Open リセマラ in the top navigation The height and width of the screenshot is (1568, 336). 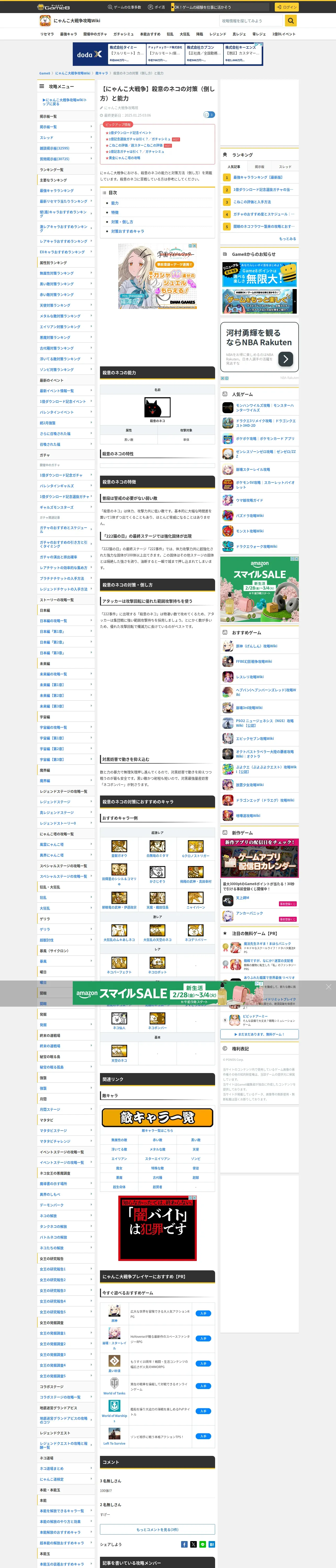(47, 34)
